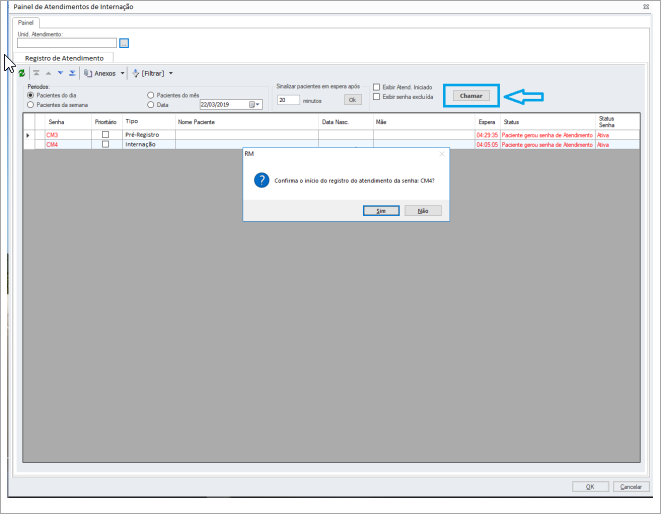Confirm dialog with Sim button
The height and width of the screenshot is (516, 662).
coord(381,211)
